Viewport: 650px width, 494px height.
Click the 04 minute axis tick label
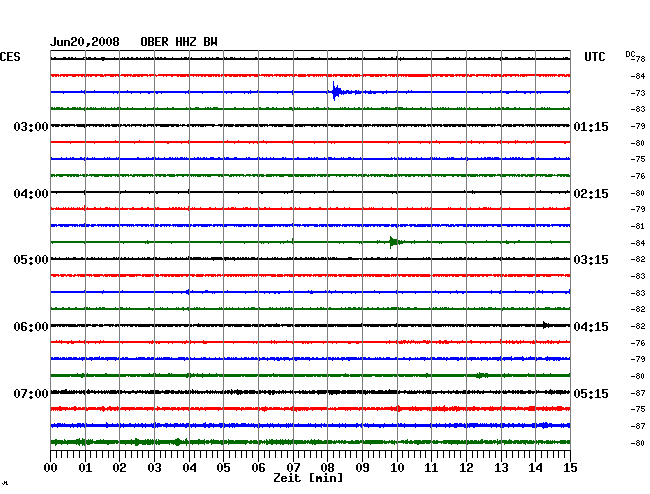tap(189, 467)
